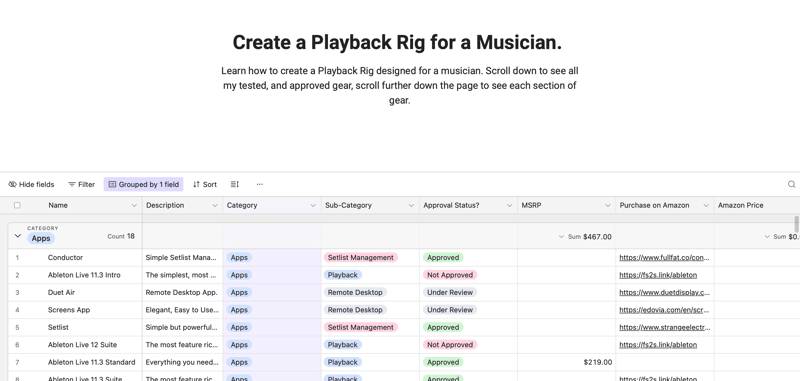Tick the select-all checkbox in header

click(x=17, y=205)
